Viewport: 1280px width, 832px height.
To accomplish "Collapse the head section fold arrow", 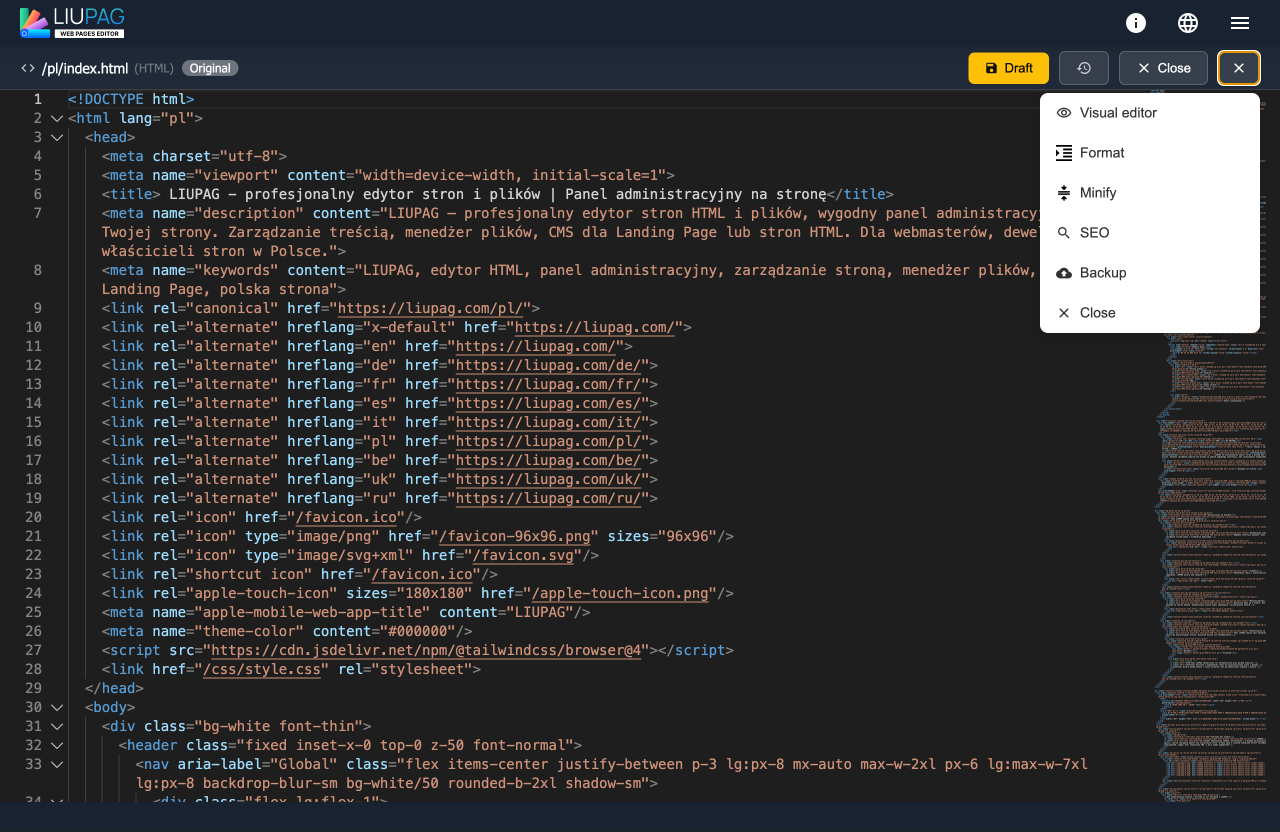I will (x=57, y=137).
